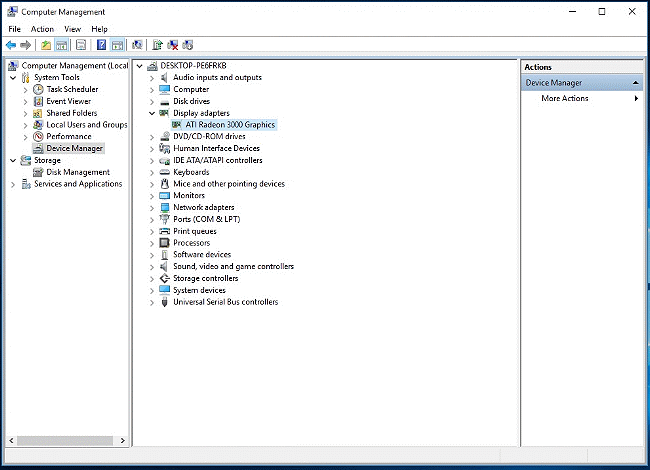
Task: Open More Actions in Actions pane
Action: tap(565, 98)
